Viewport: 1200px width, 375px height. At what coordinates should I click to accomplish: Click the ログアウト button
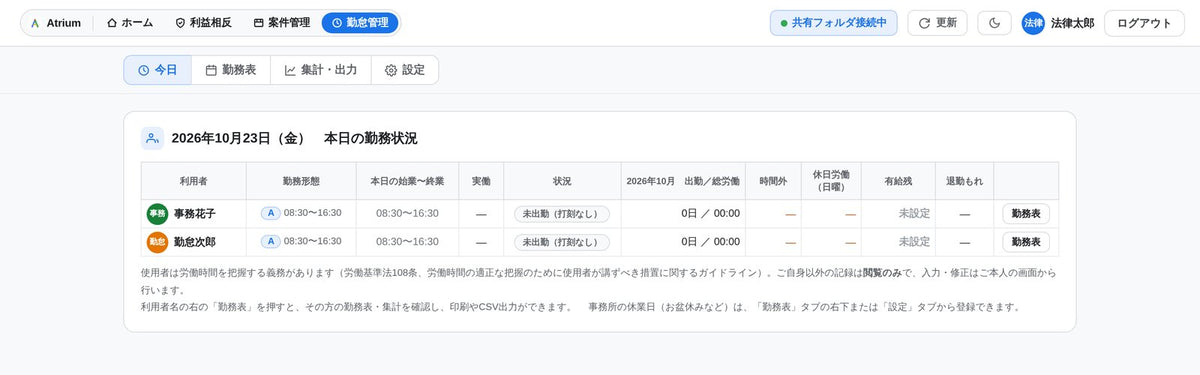point(1144,22)
